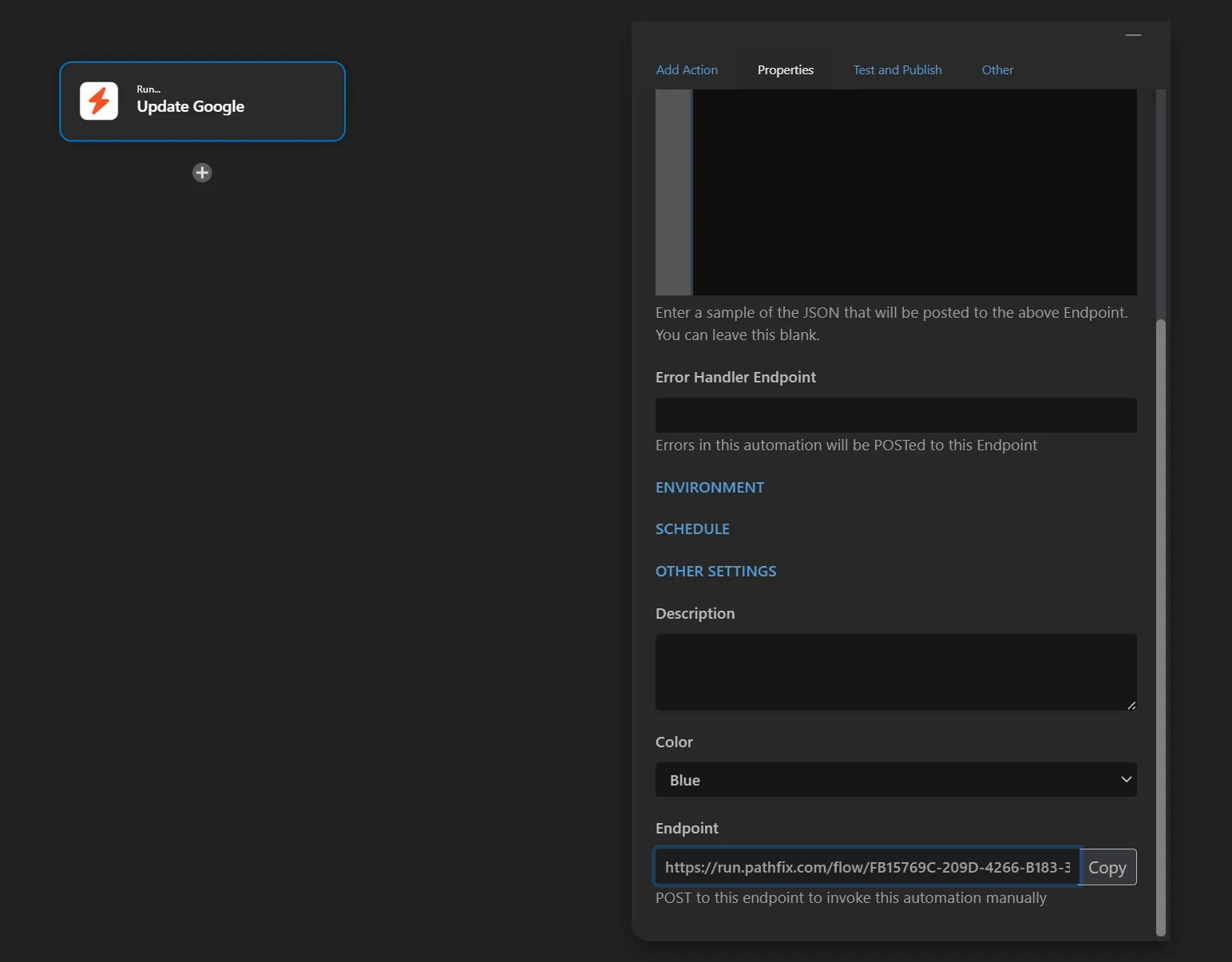Click the properties panel vertical scrollbar

click(1161, 627)
